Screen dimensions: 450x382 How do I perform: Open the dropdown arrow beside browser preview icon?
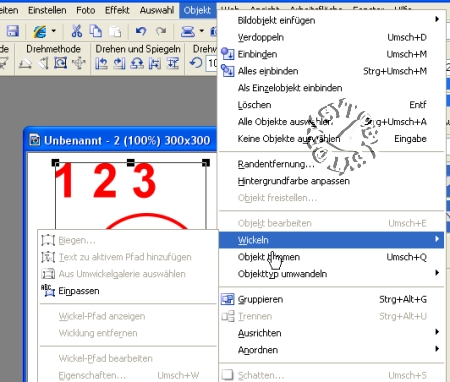click(54, 31)
